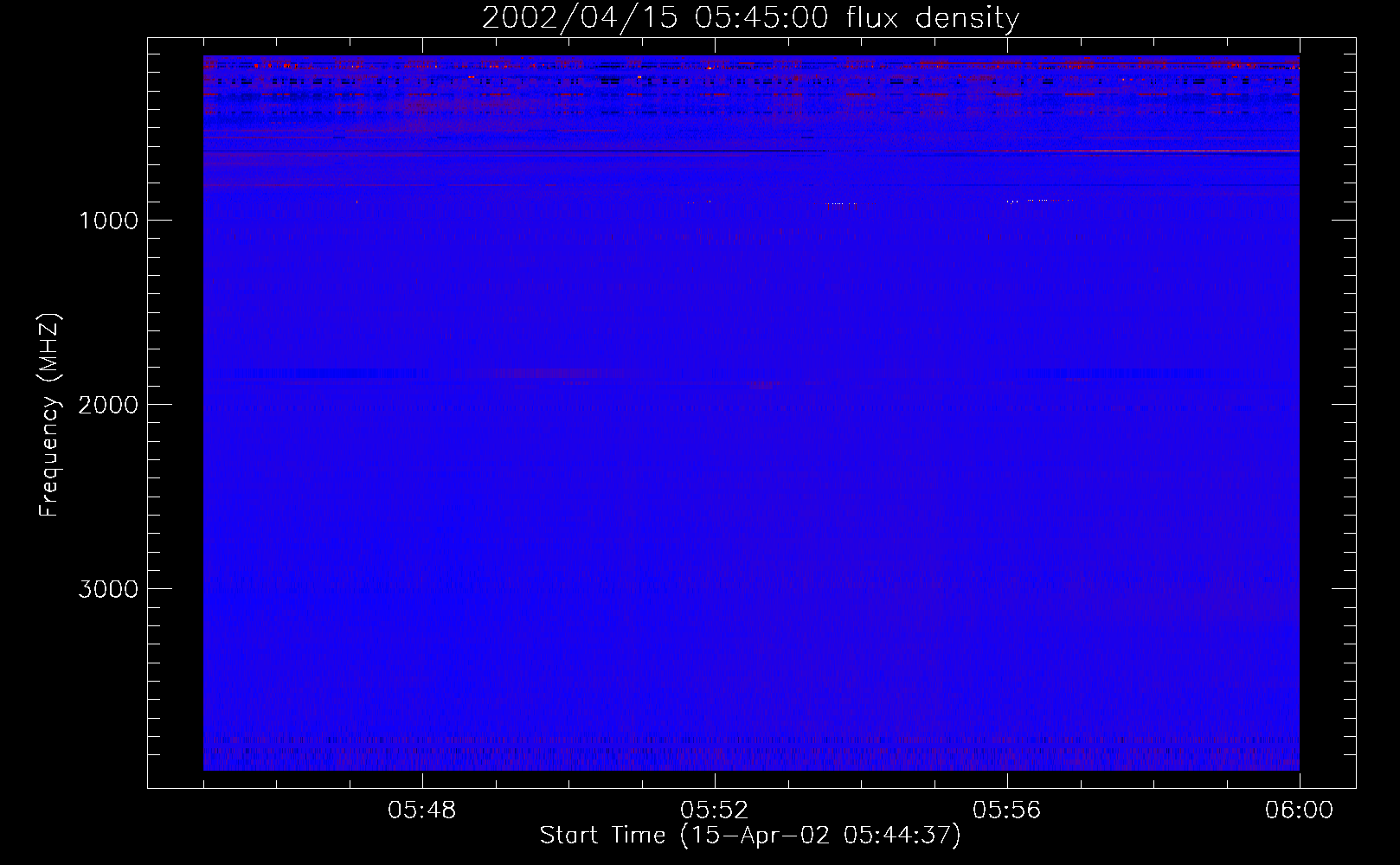Click the '05:52' time tick label

714,811
